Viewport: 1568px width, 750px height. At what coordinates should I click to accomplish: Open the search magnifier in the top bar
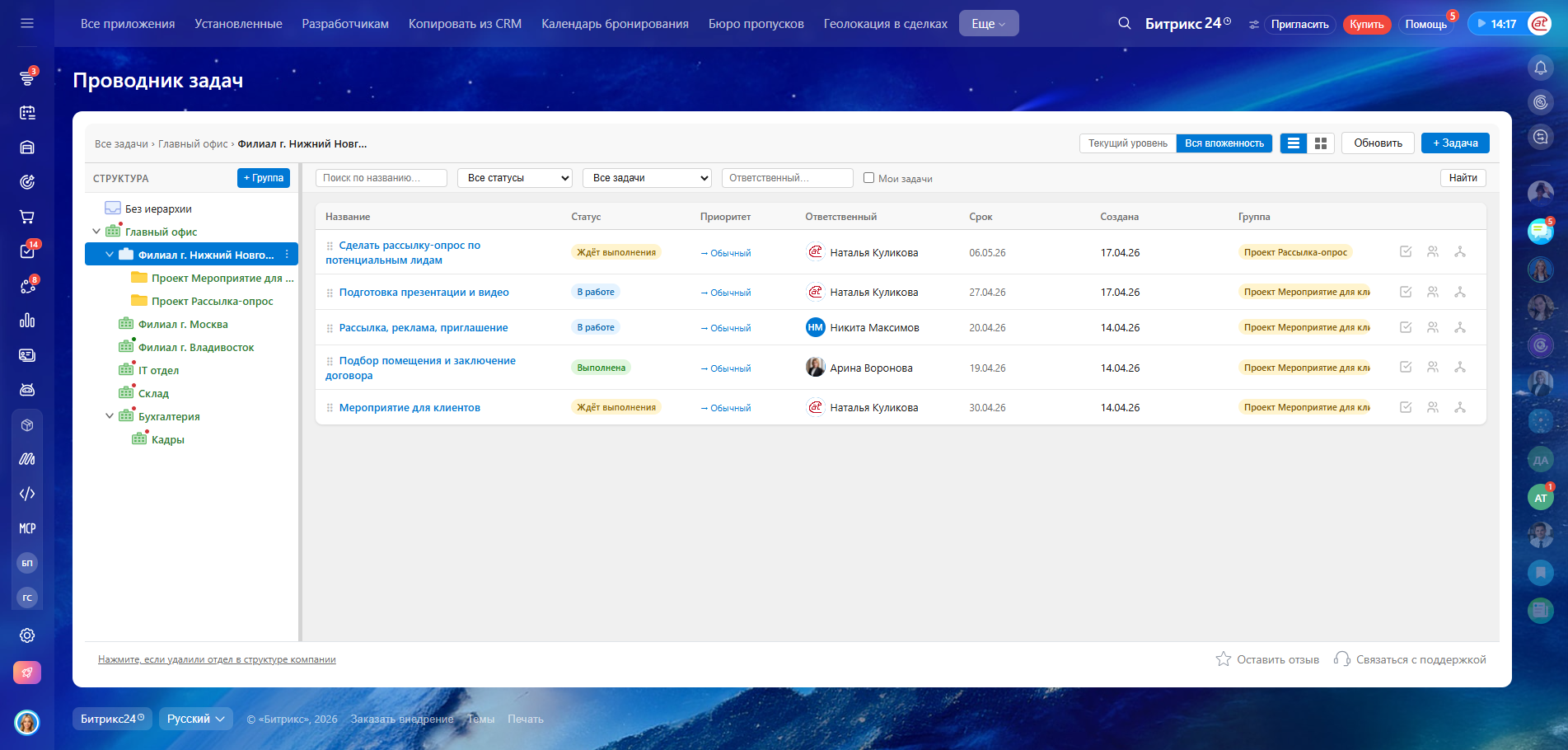click(x=1124, y=24)
